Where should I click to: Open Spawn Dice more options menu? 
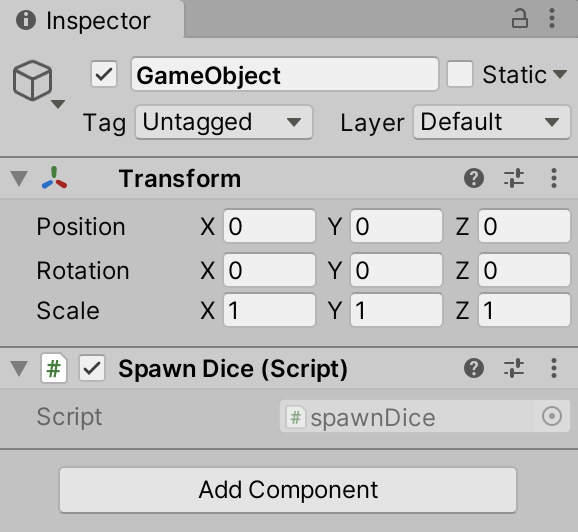tap(554, 368)
